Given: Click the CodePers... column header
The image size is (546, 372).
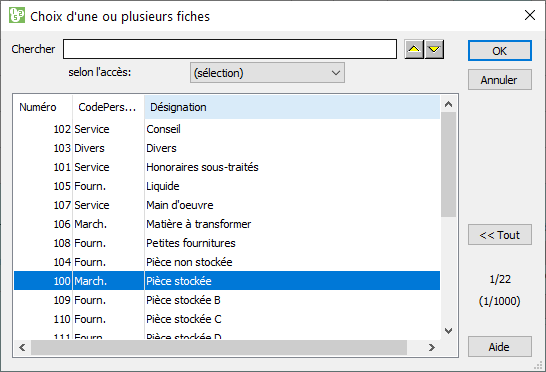Looking at the screenshot, I should (108, 107).
